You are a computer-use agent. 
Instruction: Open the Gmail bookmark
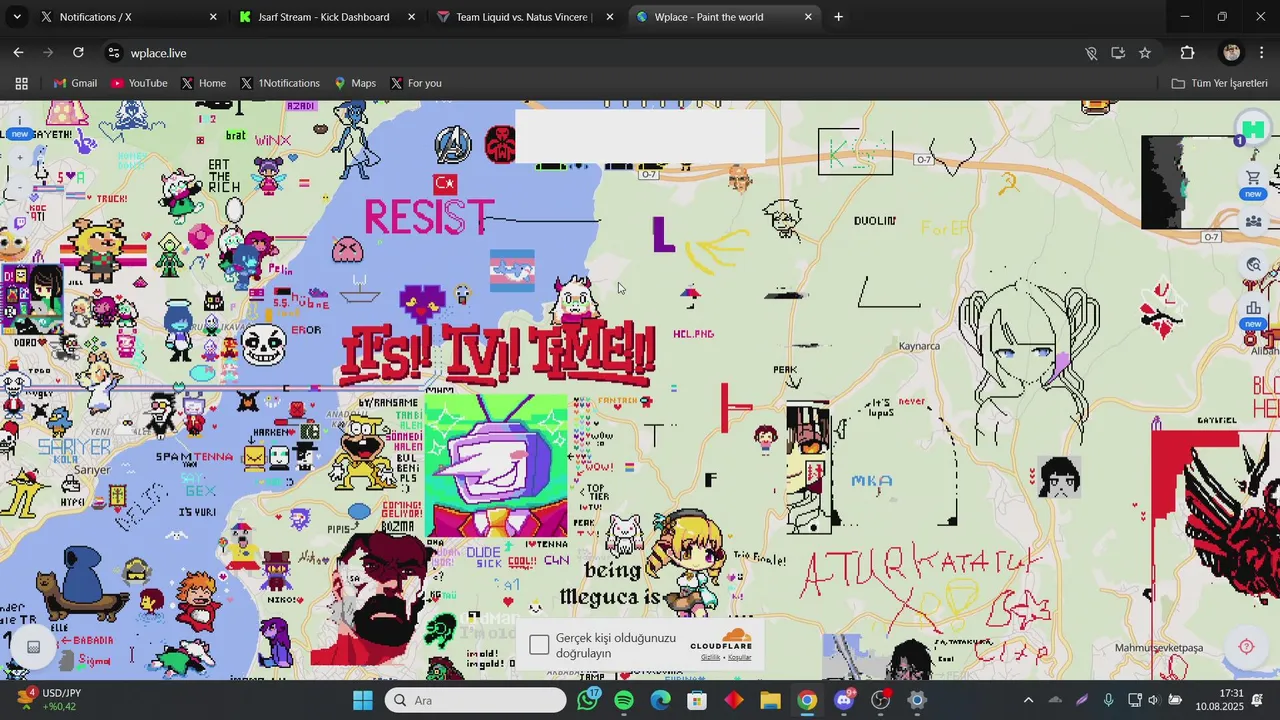[75, 83]
